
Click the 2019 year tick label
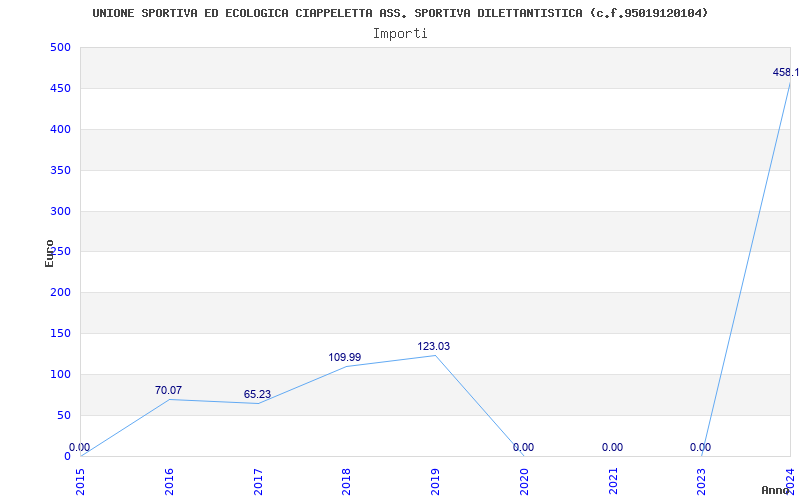[435, 481]
